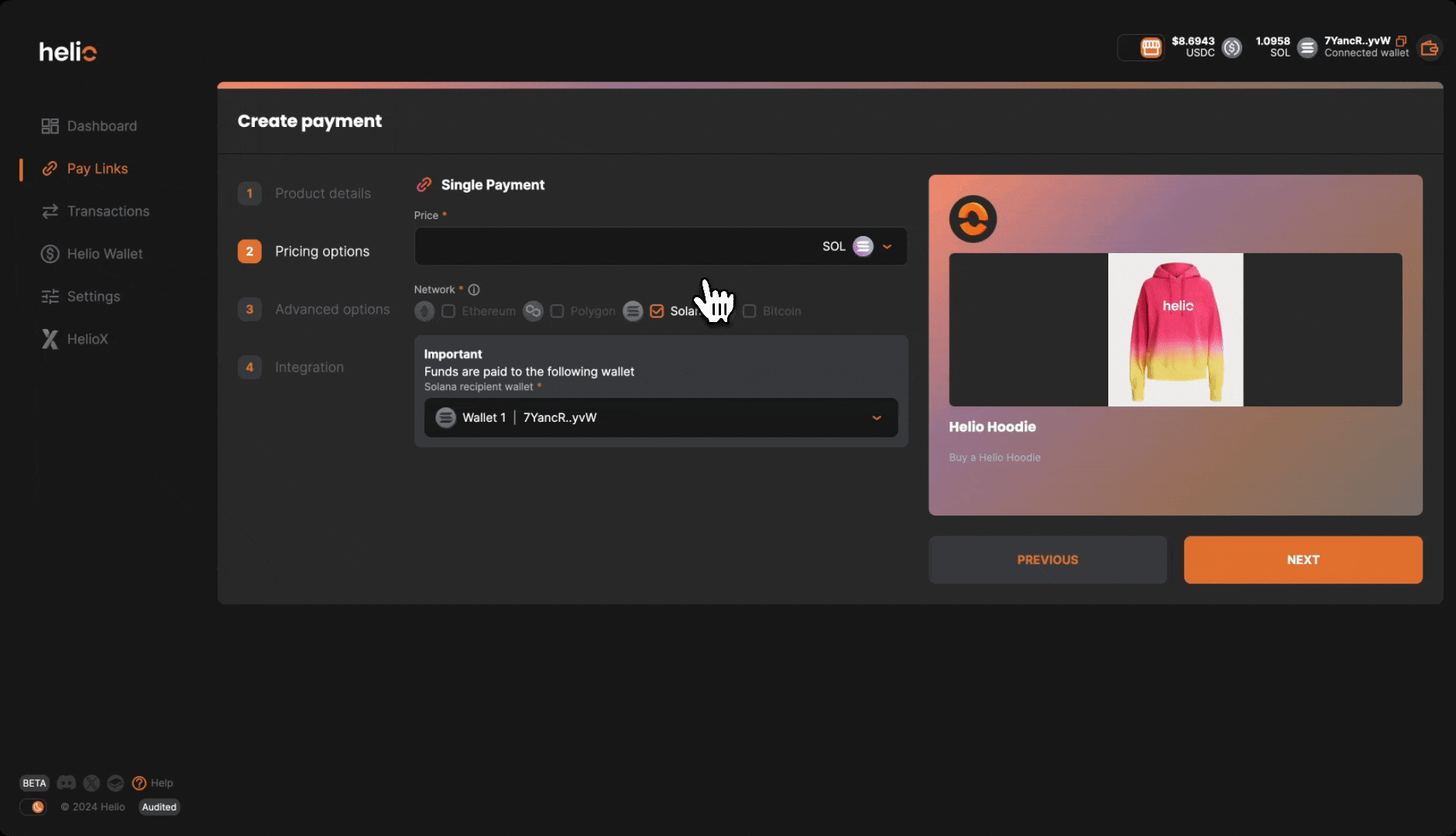Click the SOL coin icon in header
The image size is (1456, 836).
(x=1307, y=48)
